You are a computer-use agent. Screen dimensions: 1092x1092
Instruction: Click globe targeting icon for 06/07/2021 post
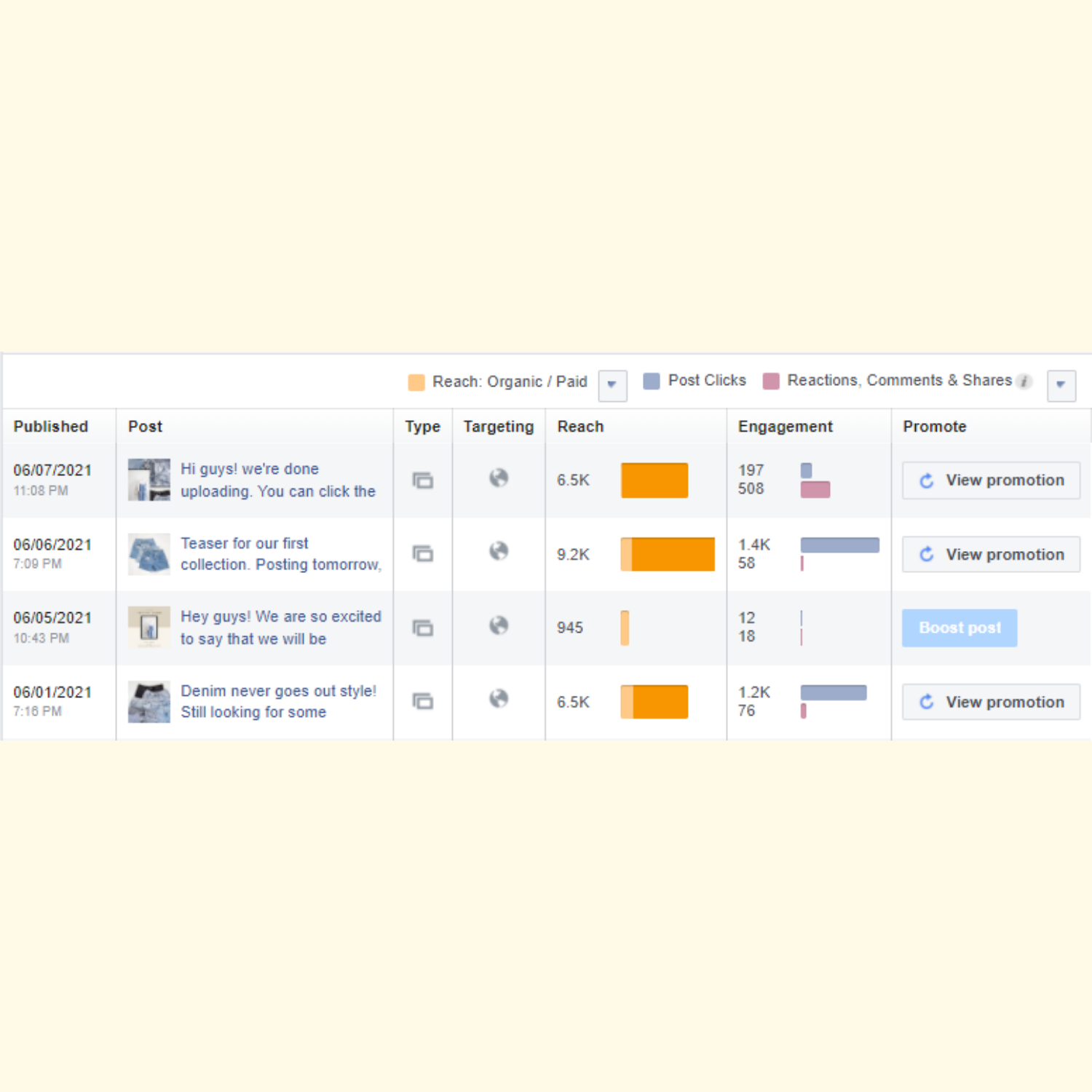pos(499,478)
